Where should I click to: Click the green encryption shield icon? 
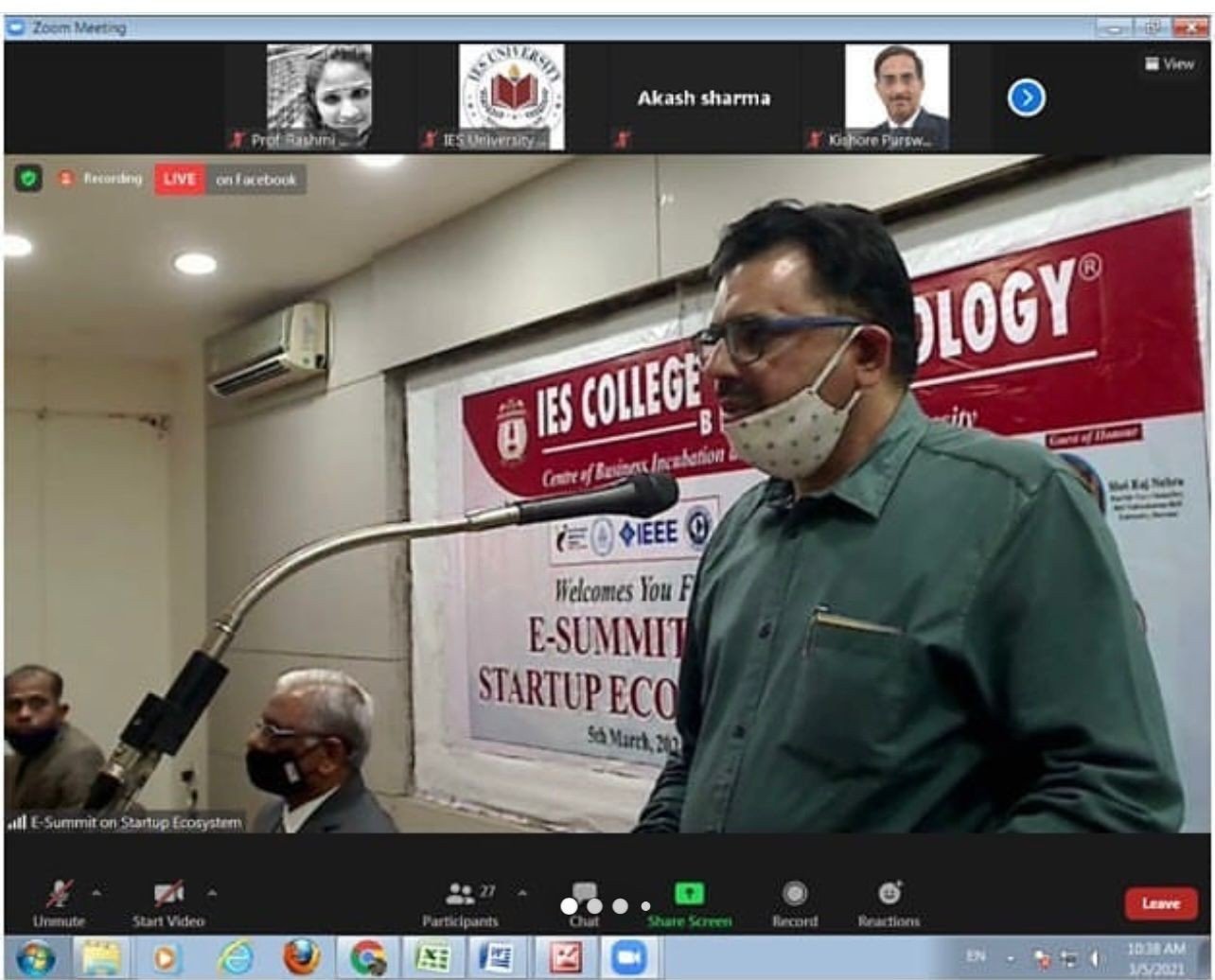tap(27, 178)
